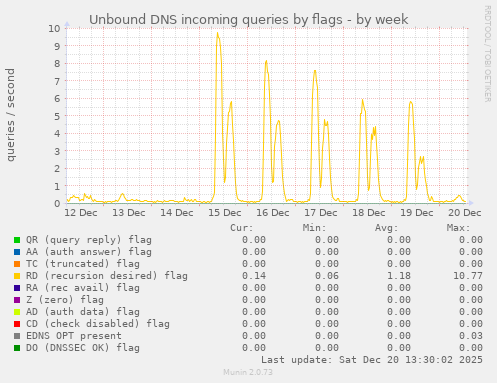Click the 'queries / second' axis label
Viewport: 497px width, 383px height.
tap(10, 115)
